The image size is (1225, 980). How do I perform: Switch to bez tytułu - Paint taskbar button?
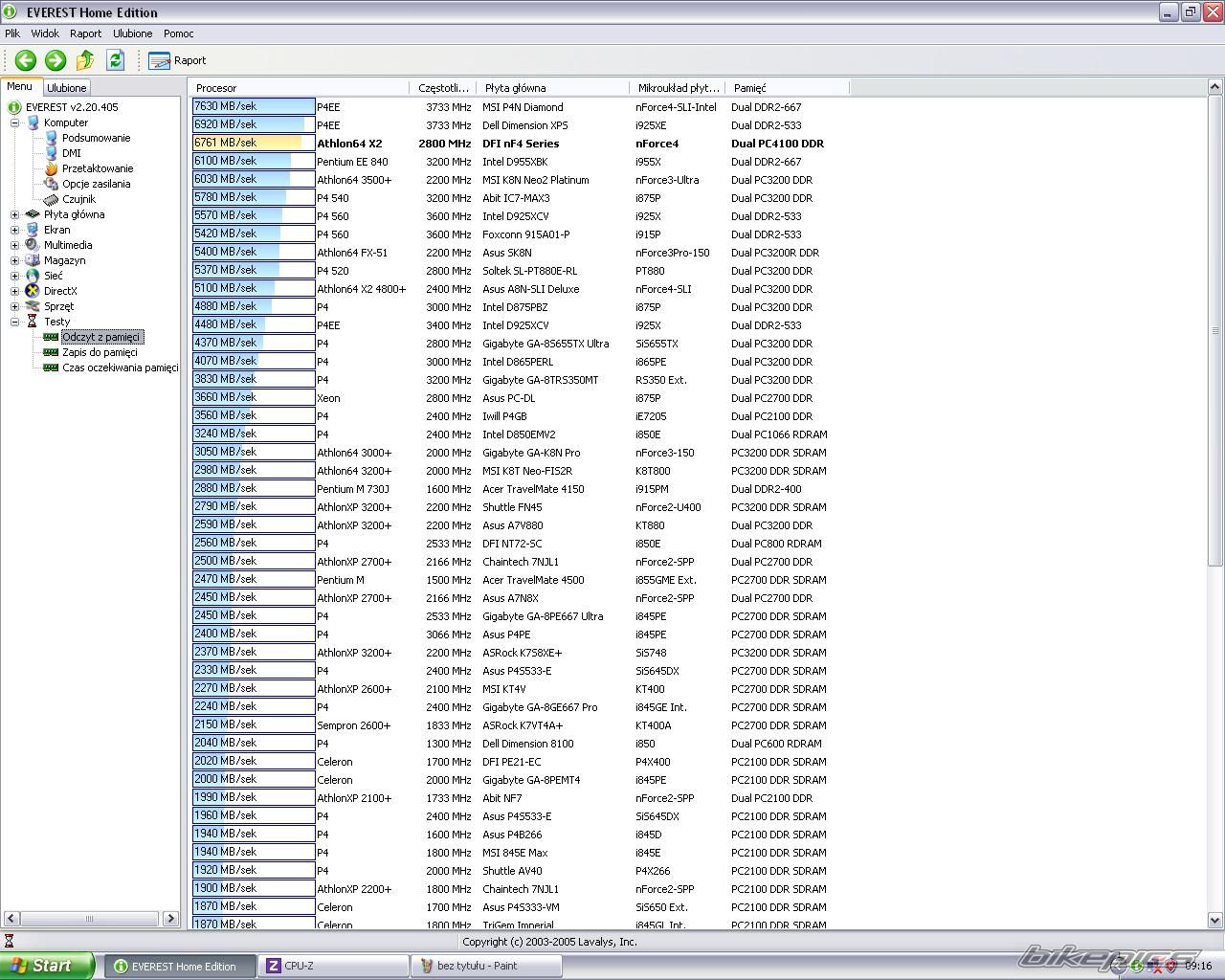(x=486, y=966)
